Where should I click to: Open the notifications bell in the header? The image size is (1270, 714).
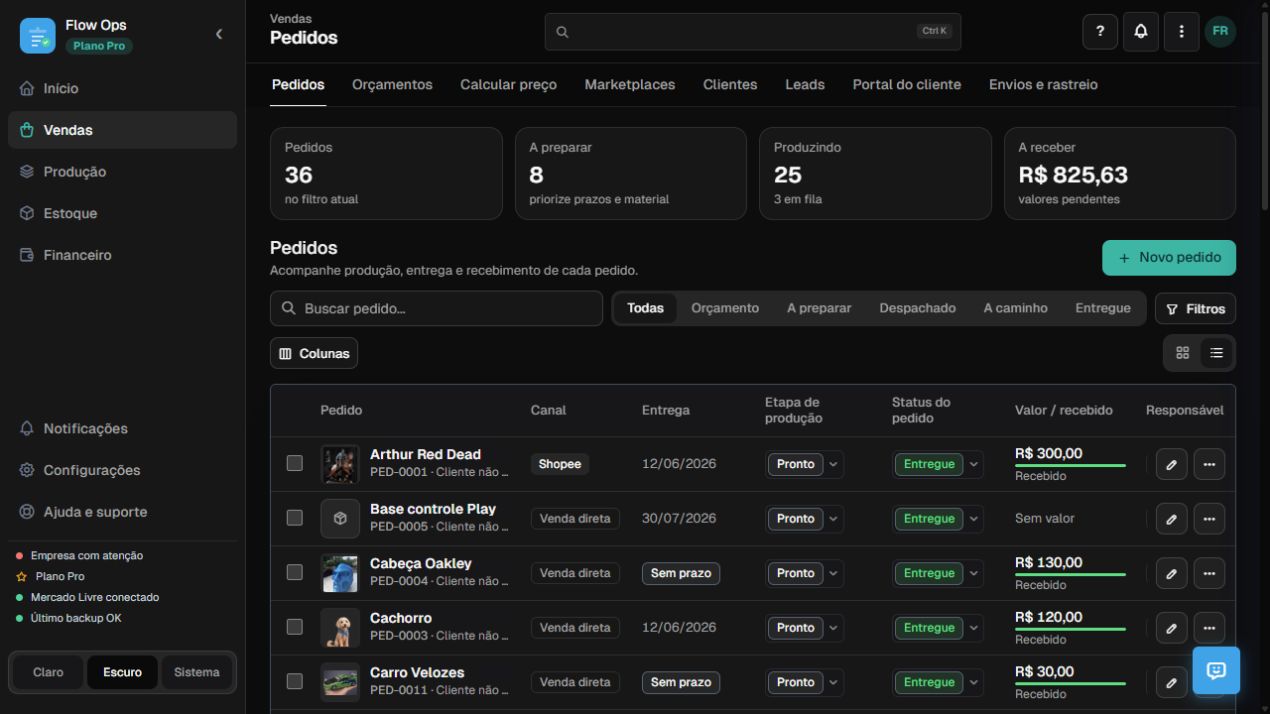point(1140,31)
